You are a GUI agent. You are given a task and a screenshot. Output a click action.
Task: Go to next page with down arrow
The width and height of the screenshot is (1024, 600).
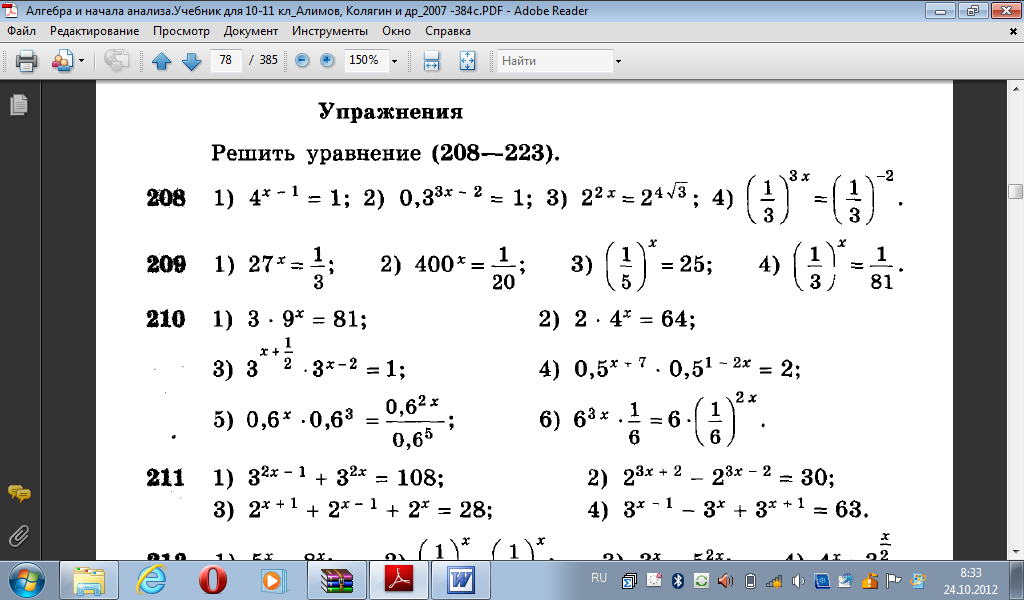coord(191,61)
